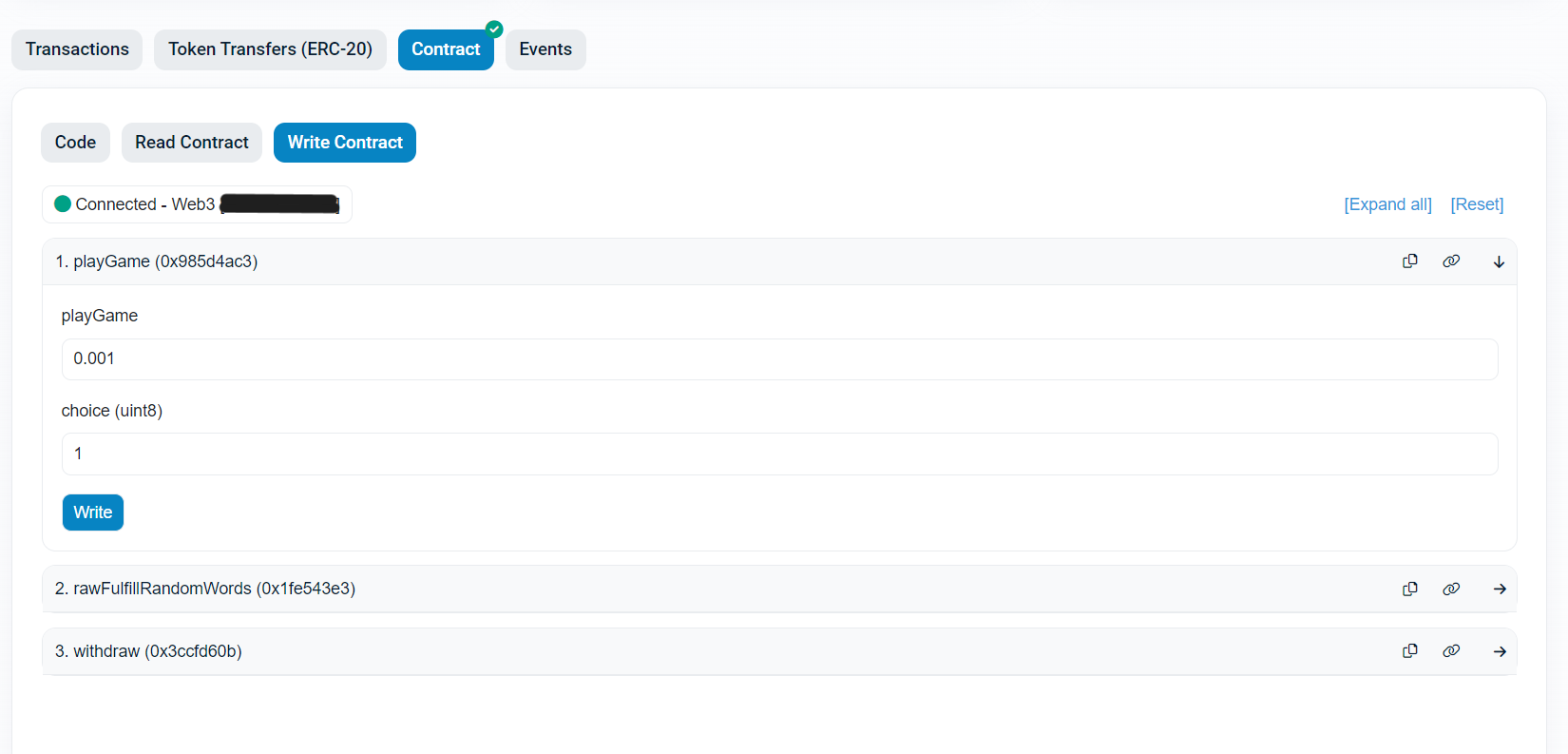Click the green verified checkmark badge

pos(494,29)
